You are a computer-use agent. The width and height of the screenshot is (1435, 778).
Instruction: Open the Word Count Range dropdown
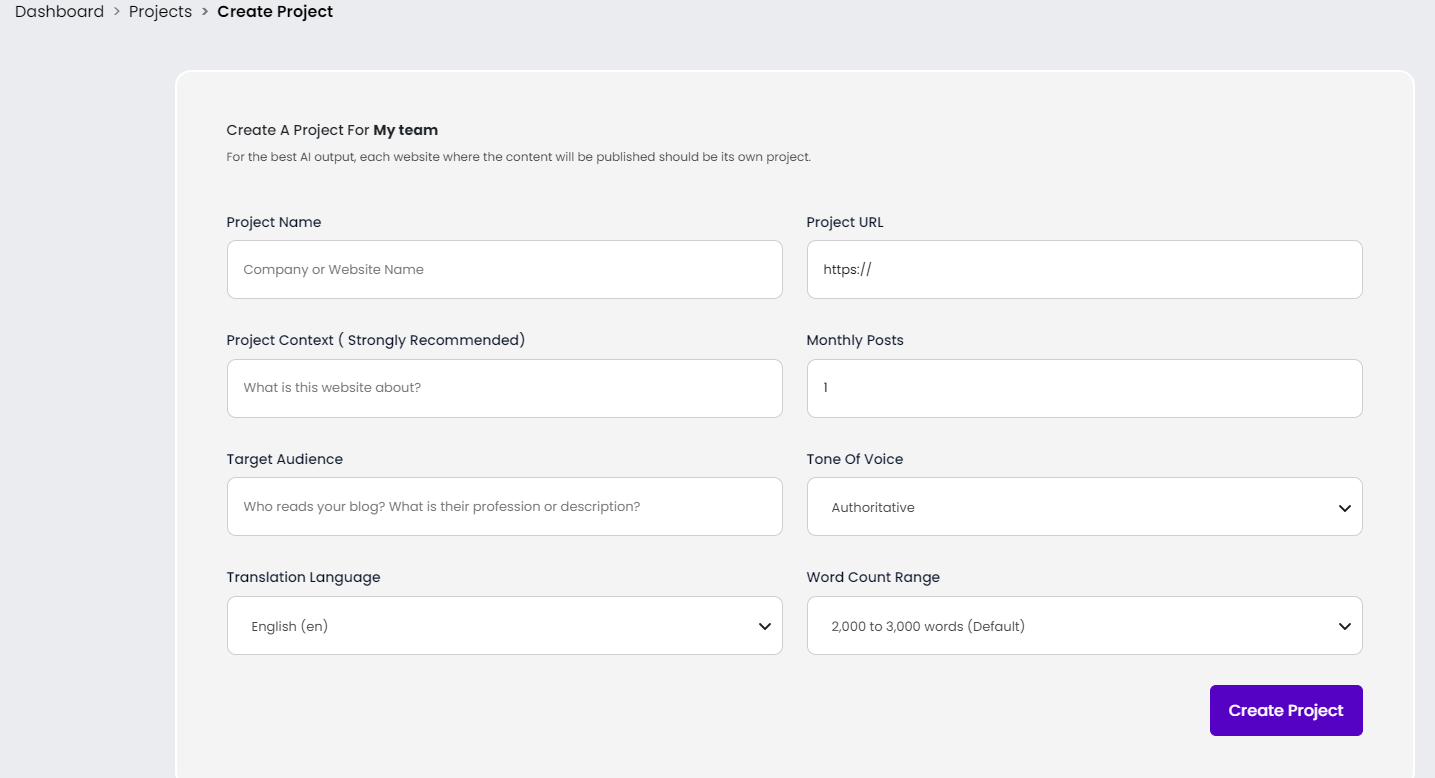[x=1084, y=626]
